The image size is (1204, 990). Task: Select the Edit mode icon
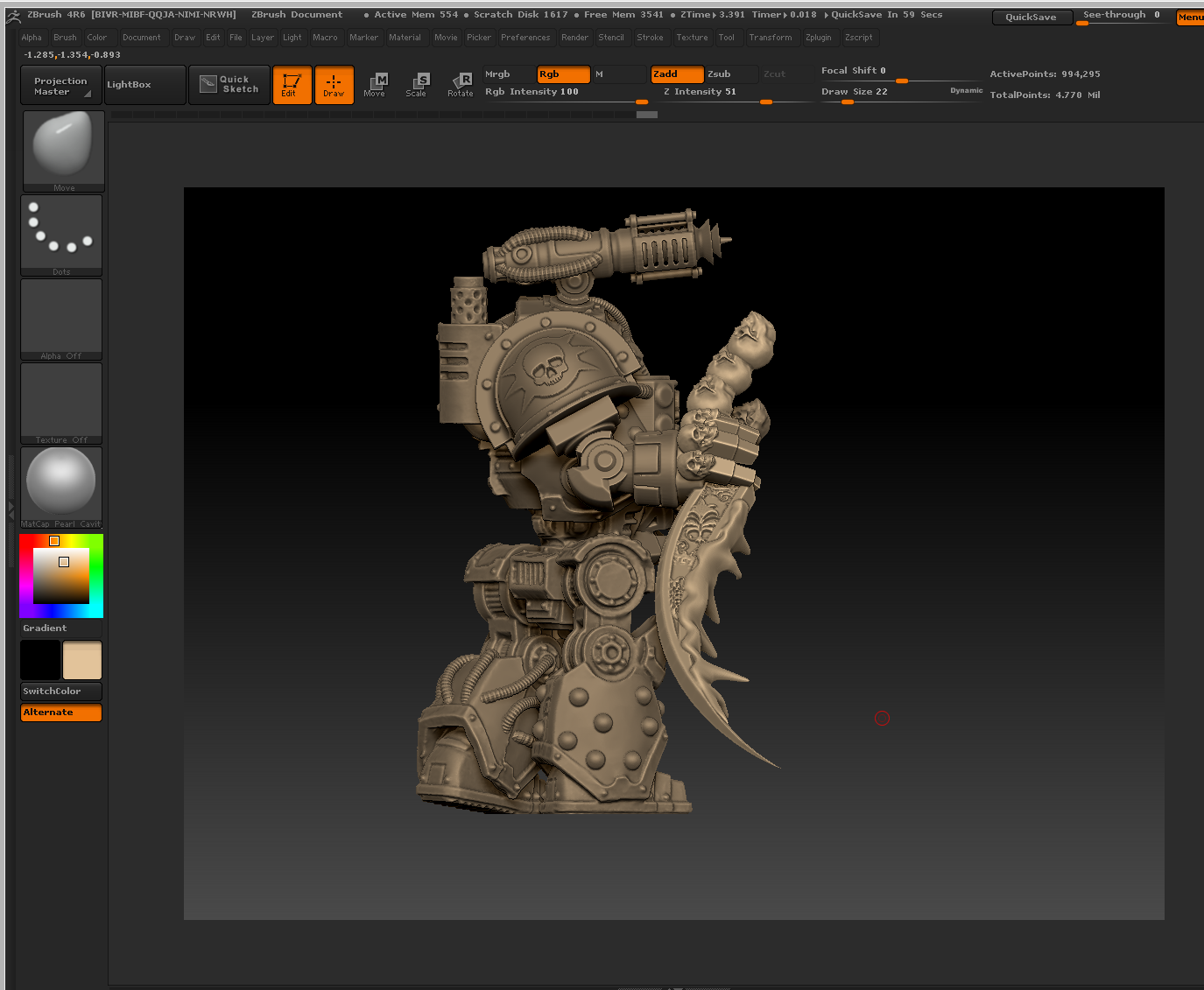292,85
